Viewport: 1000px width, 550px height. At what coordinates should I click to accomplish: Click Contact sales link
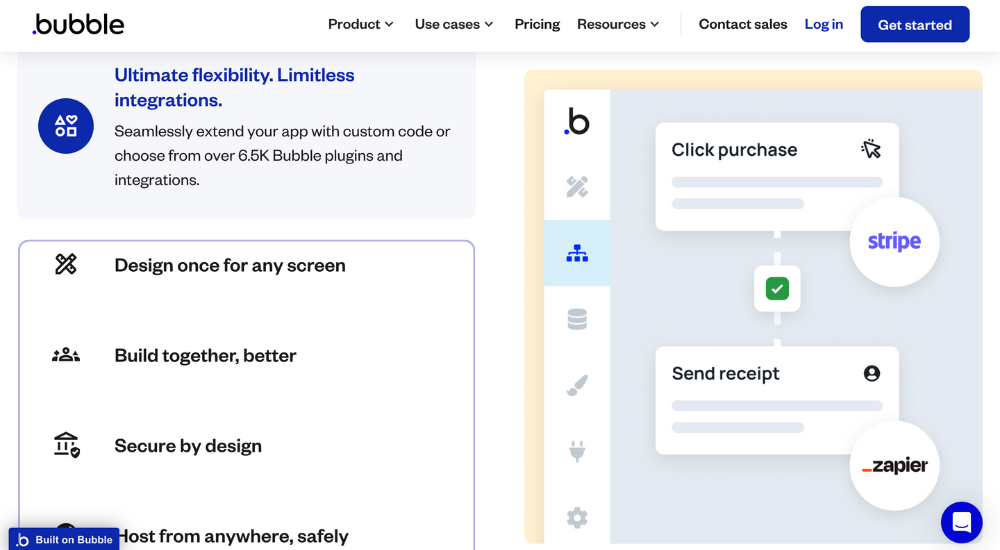coord(743,24)
